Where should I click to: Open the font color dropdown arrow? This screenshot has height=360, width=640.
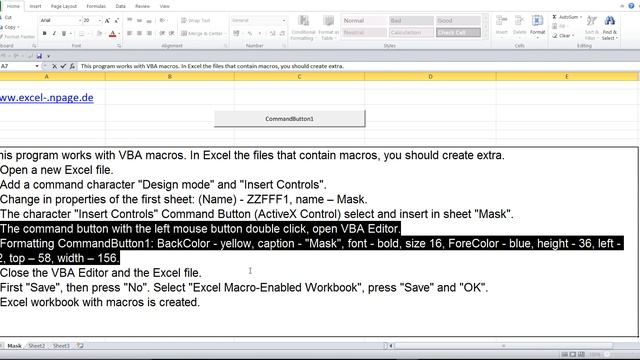[119, 34]
